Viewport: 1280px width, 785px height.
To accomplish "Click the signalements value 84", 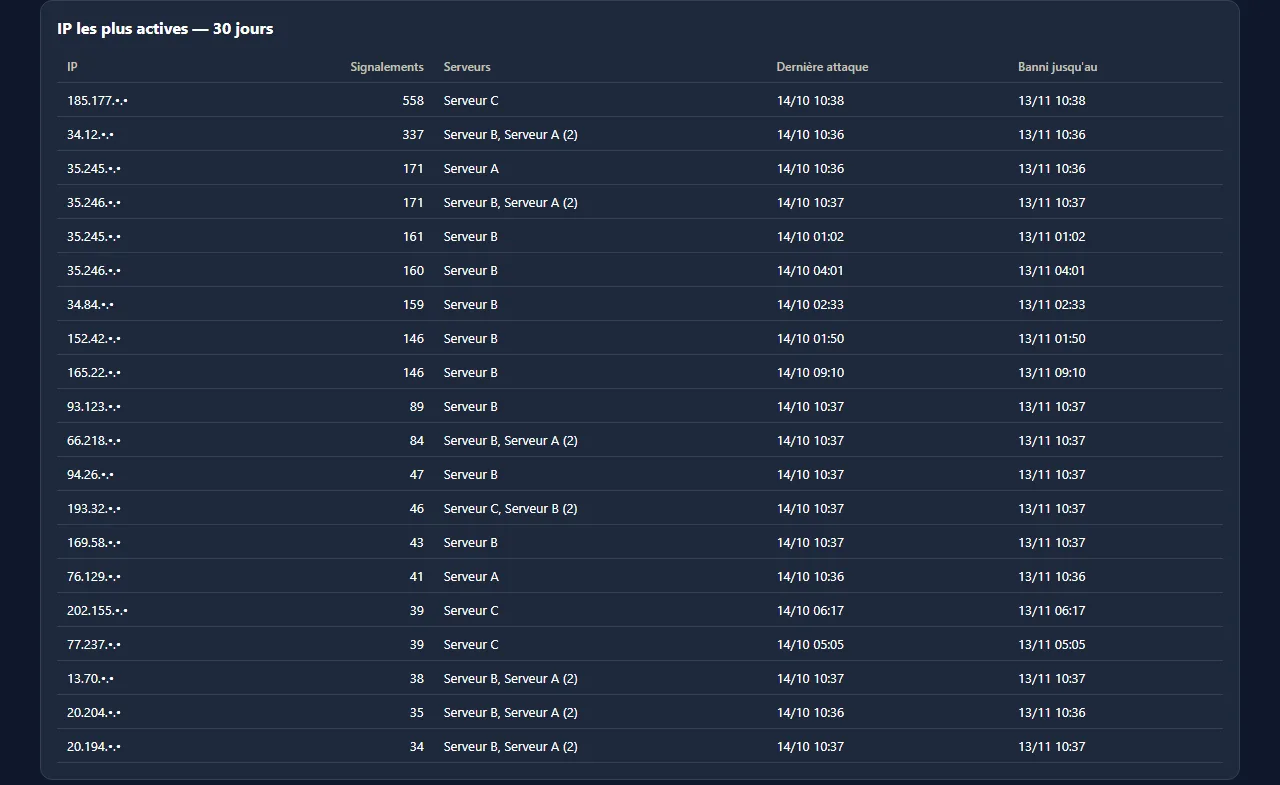I will (x=416, y=441).
